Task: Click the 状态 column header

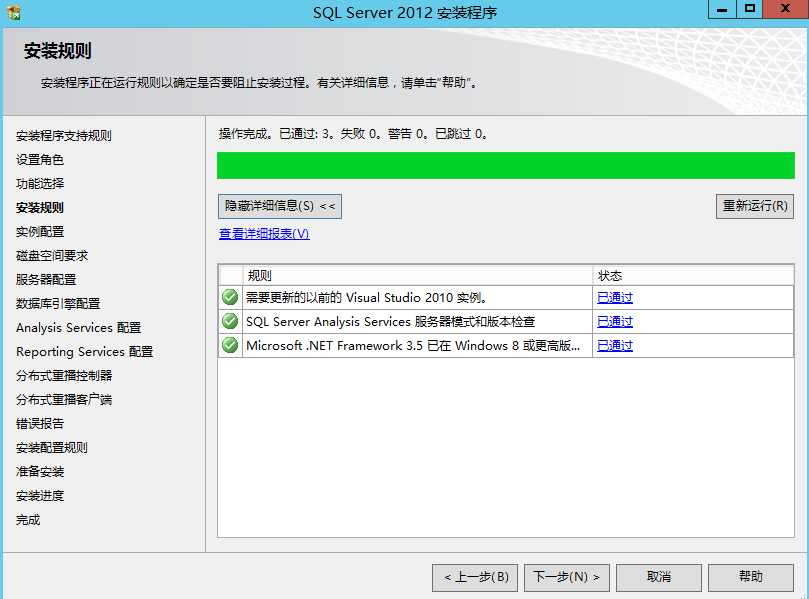Action: pyautogui.click(x=693, y=276)
